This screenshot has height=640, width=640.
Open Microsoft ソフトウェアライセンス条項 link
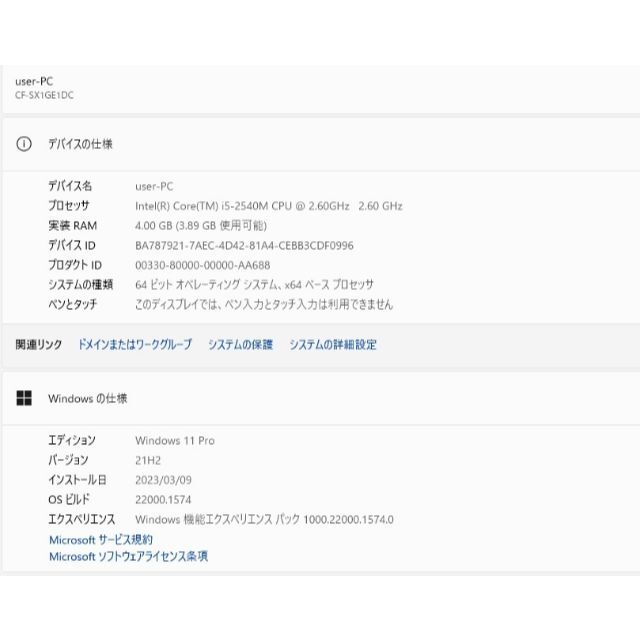coord(128,556)
